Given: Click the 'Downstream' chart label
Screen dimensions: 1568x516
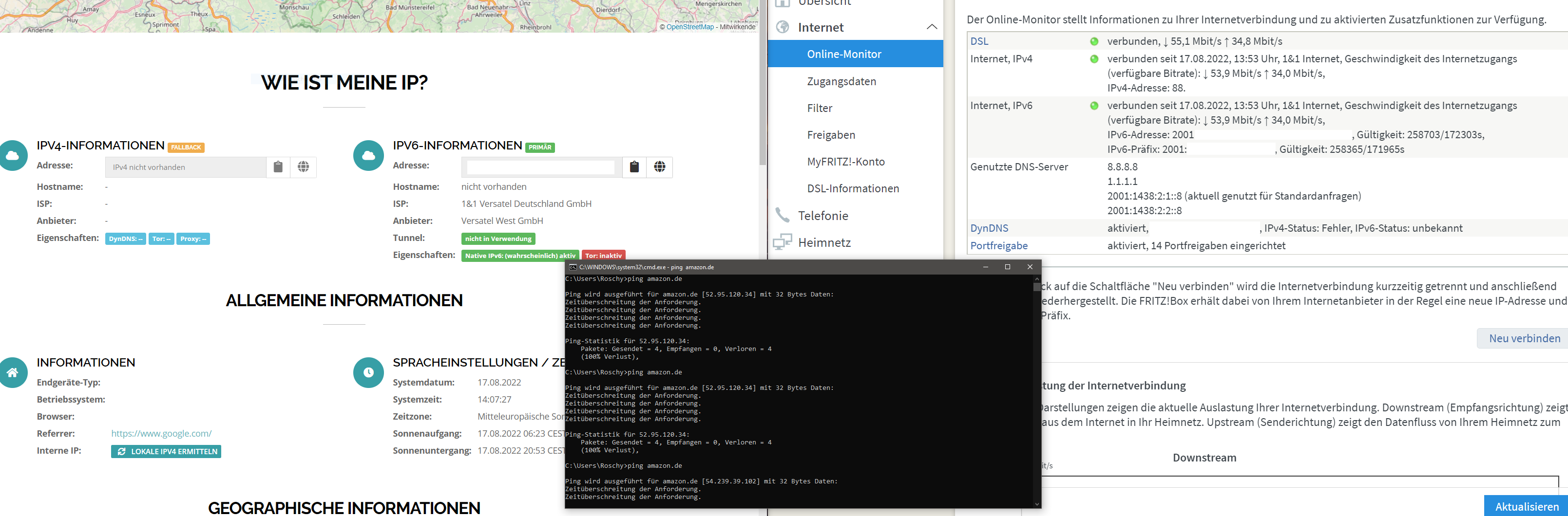Looking at the screenshot, I should [x=1205, y=458].
